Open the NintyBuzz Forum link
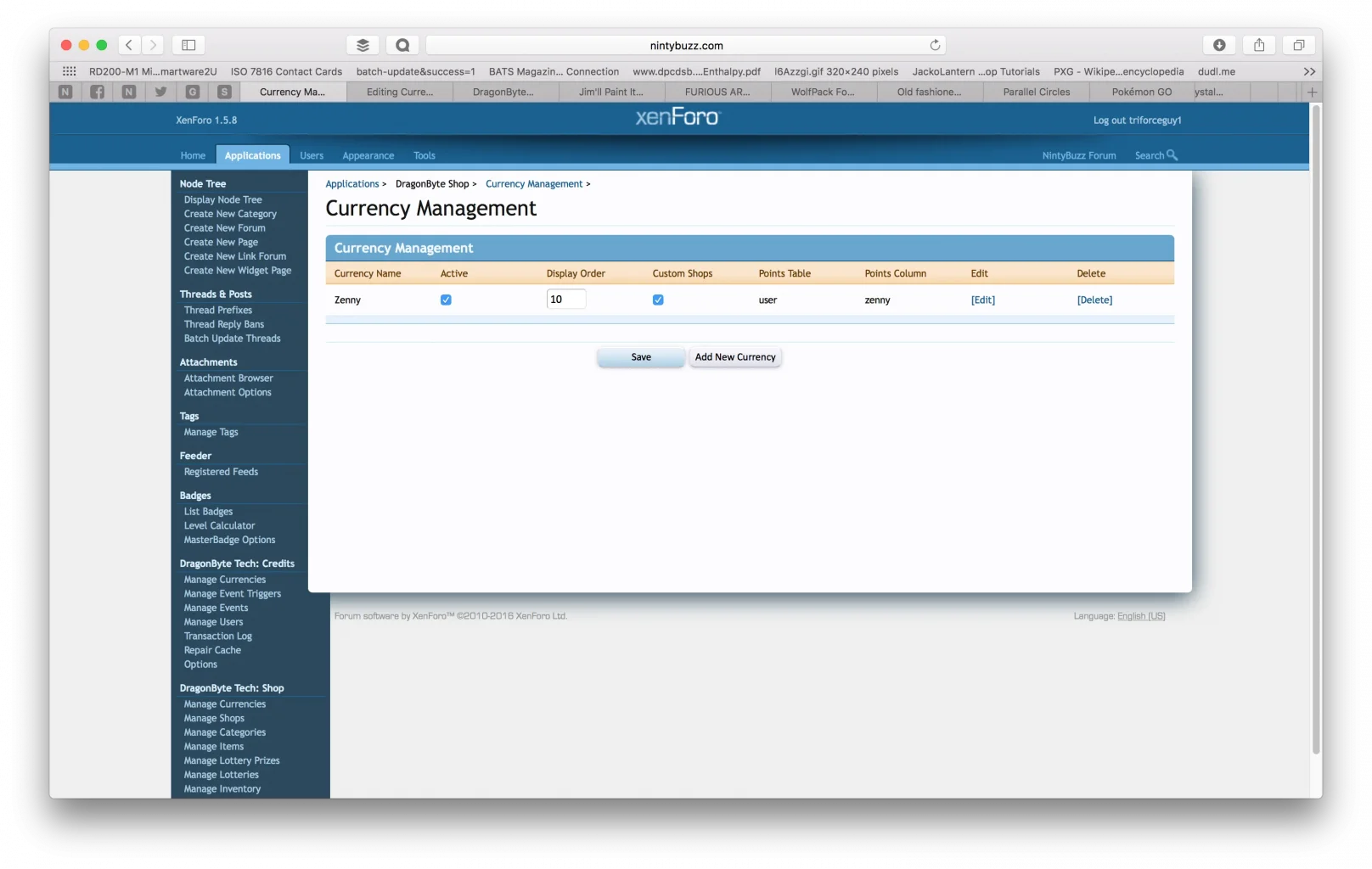The height and width of the screenshot is (869, 1372). (1079, 155)
